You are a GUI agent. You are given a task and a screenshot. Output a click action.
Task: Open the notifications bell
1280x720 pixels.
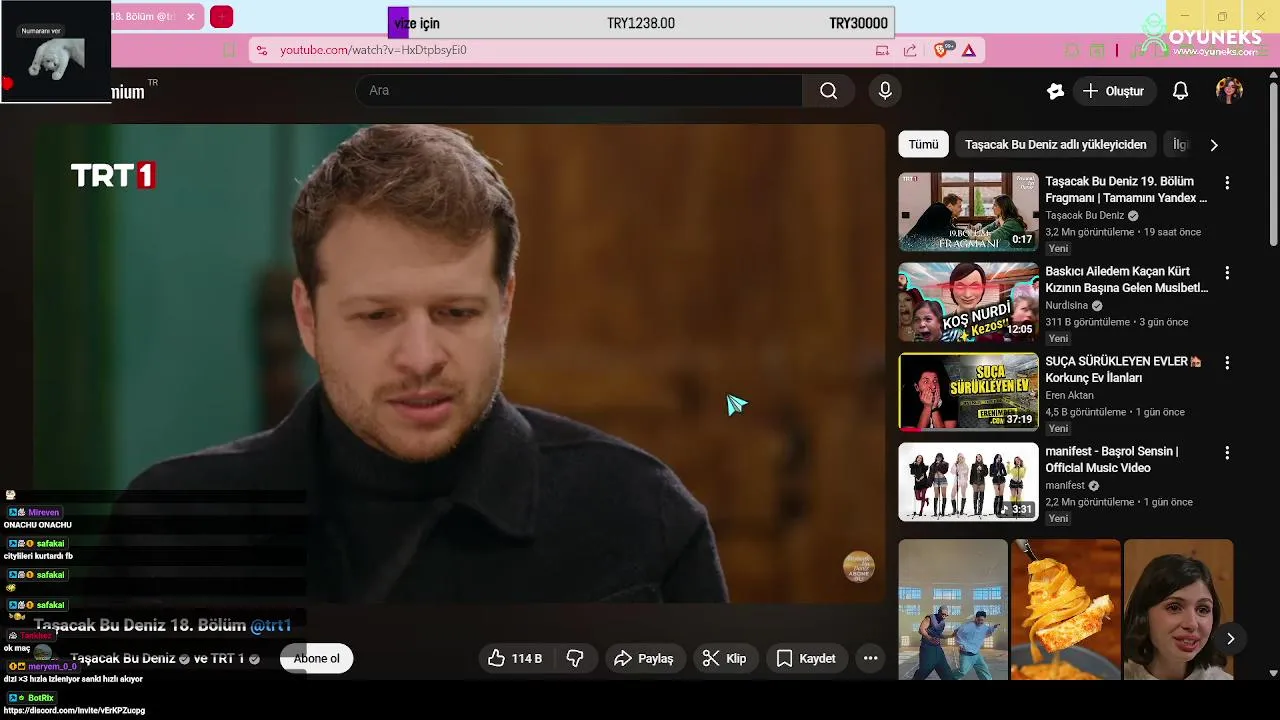1180,91
